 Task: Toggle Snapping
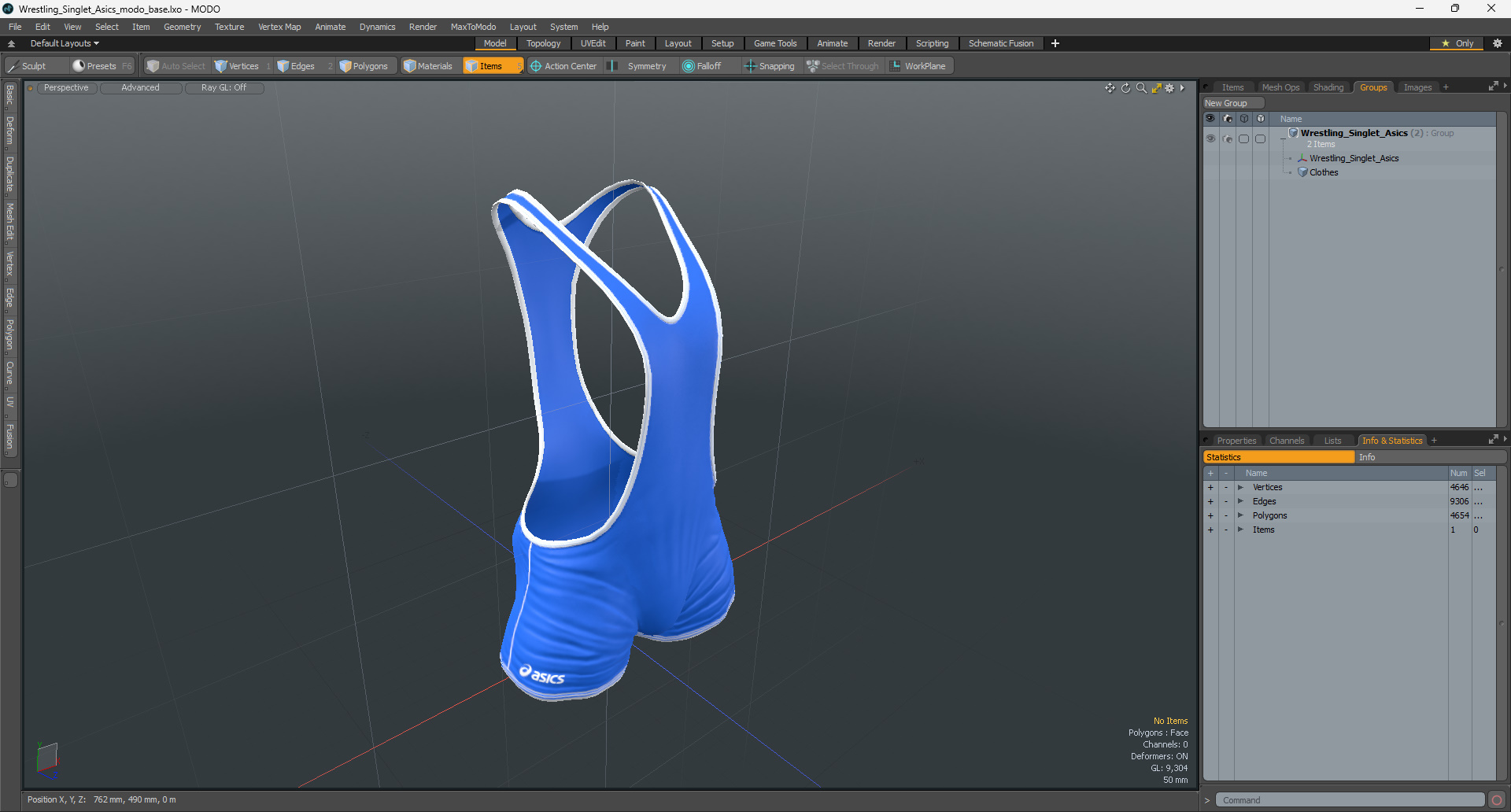[770, 66]
